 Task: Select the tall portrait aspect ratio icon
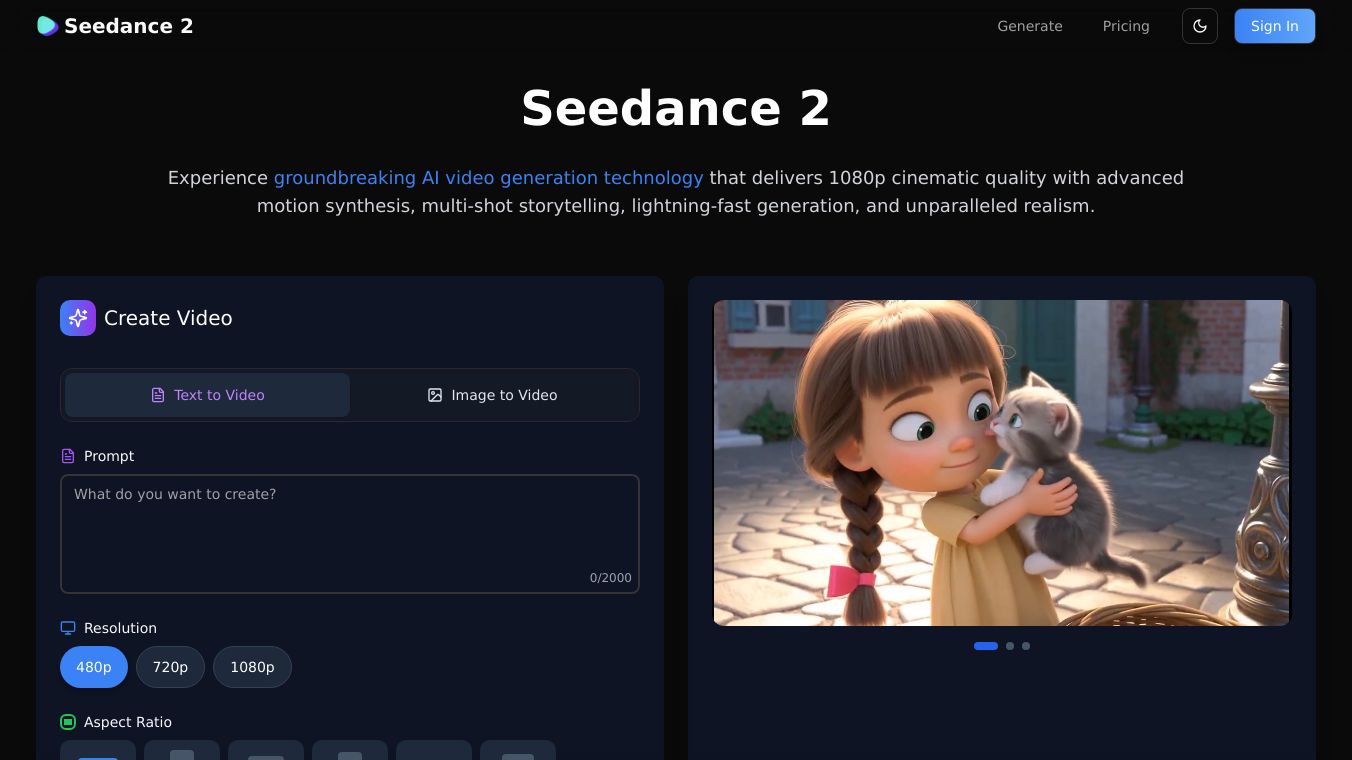(182, 753)
